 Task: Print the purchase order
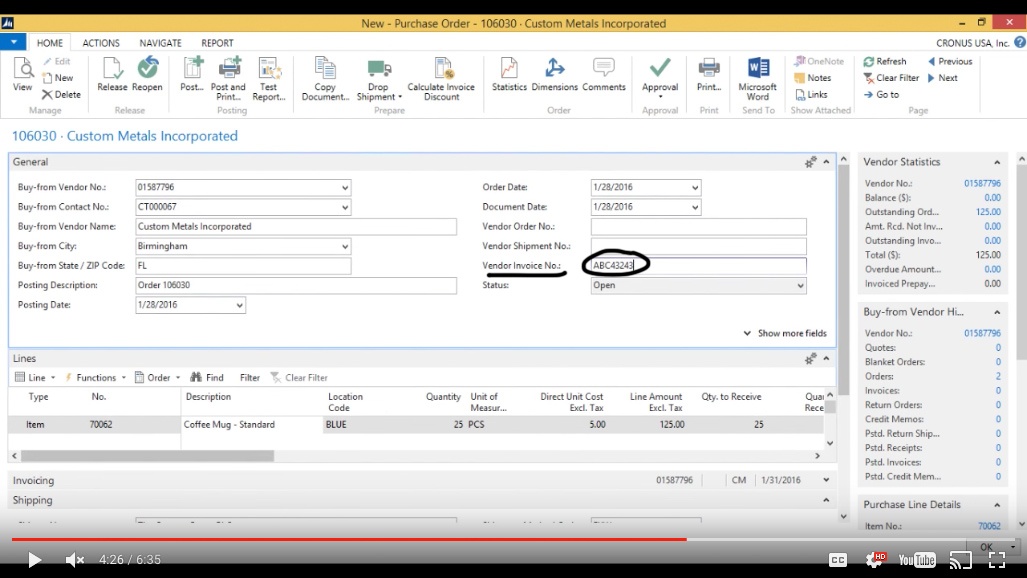tap(709, 74)
